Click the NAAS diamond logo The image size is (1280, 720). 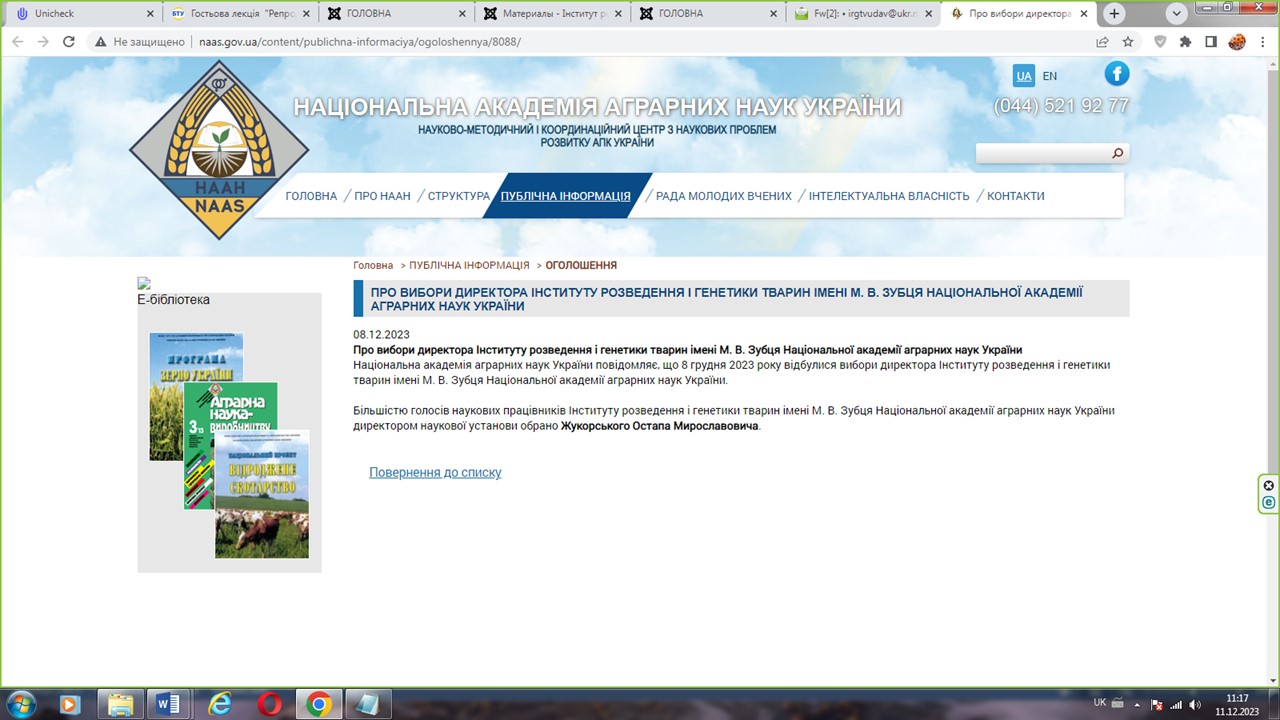point(219,150)
